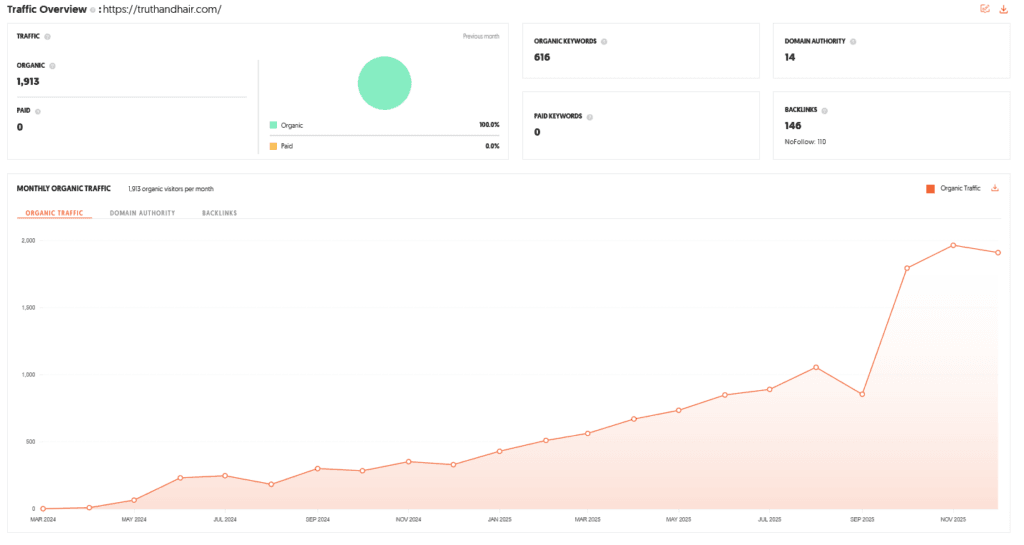Image resolution: width=1024 pixels, height=545 pixels.
Task: Download the monthly organic traffic chart
Action: click(995, 188)
